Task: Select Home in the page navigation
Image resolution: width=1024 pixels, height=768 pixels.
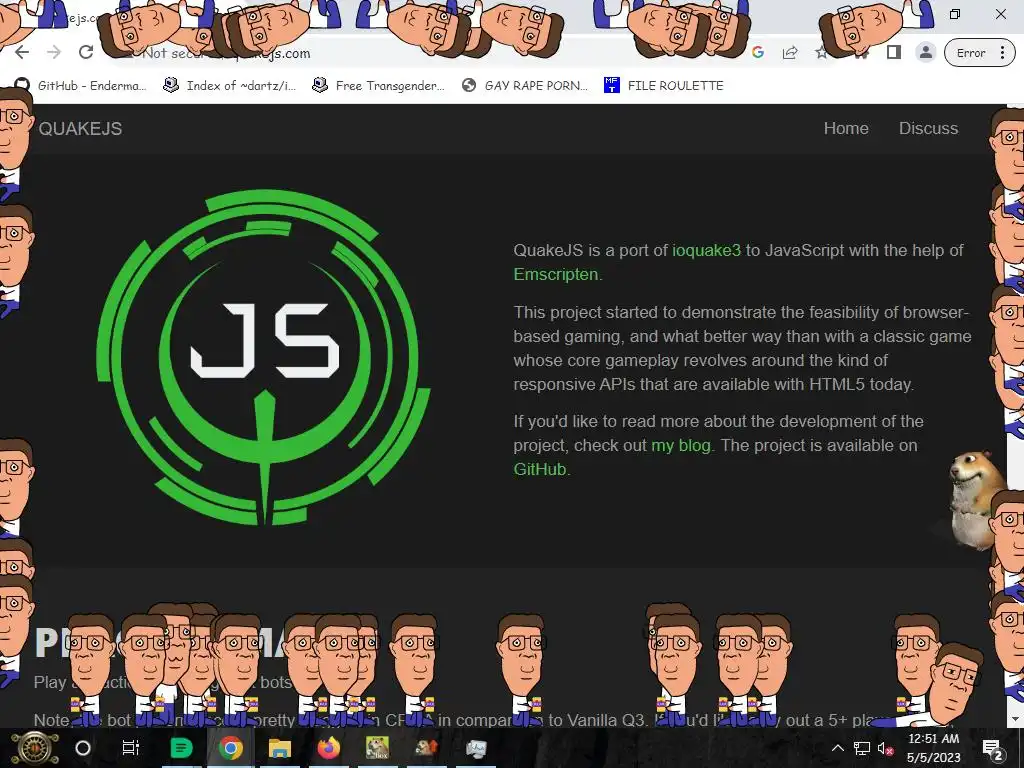Action: point(846,128)
